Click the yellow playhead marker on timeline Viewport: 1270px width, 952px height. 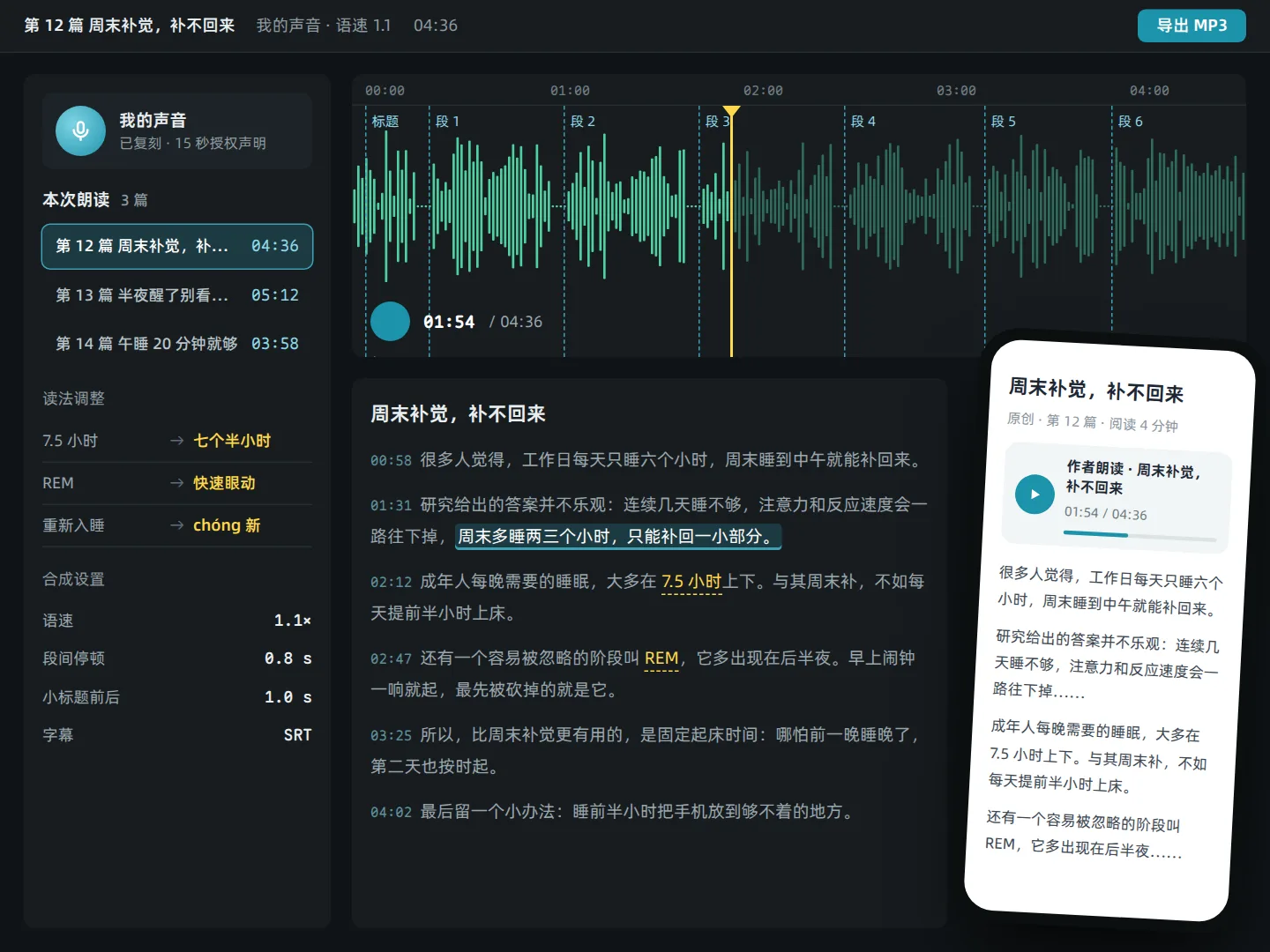(731, 111)
